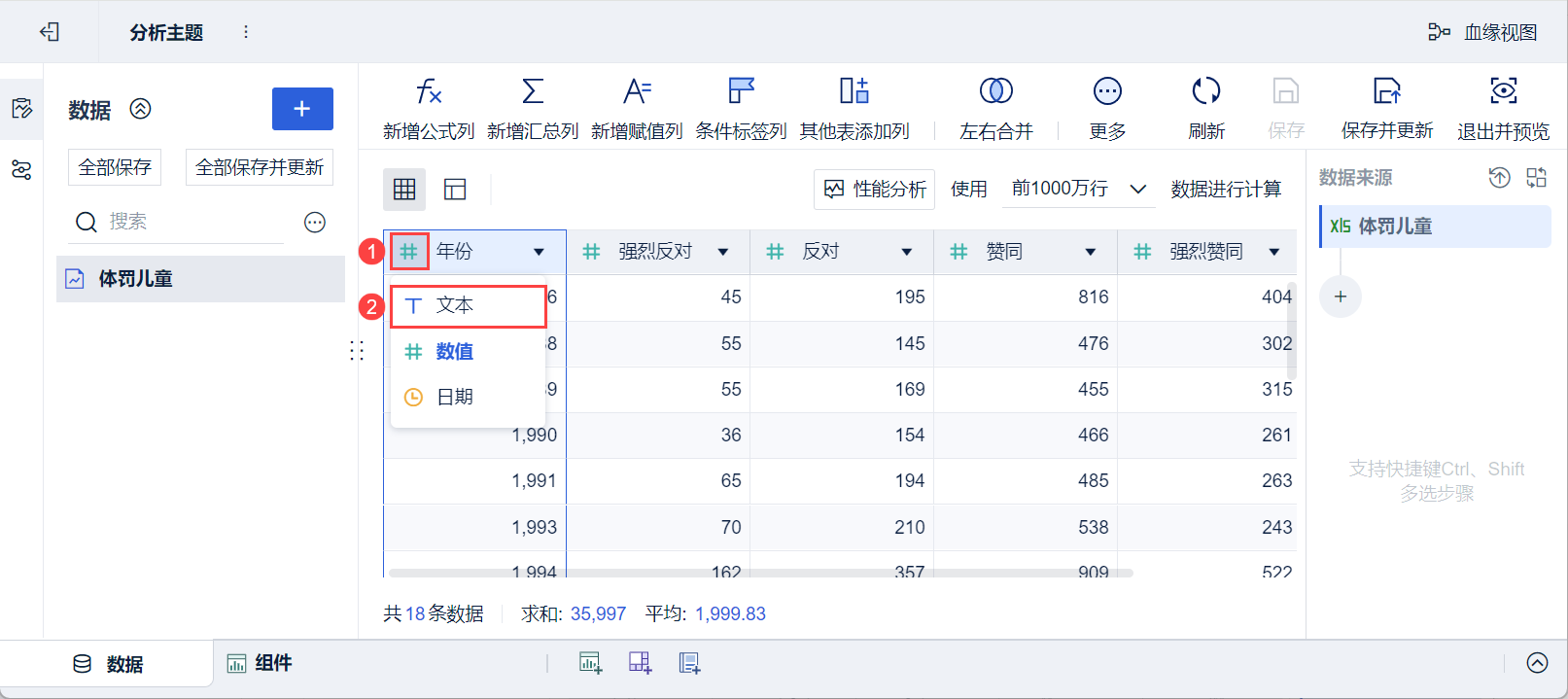1568x699 pixels.
Task: Click the 保存并更新 icon
Action: (1386, 91)
